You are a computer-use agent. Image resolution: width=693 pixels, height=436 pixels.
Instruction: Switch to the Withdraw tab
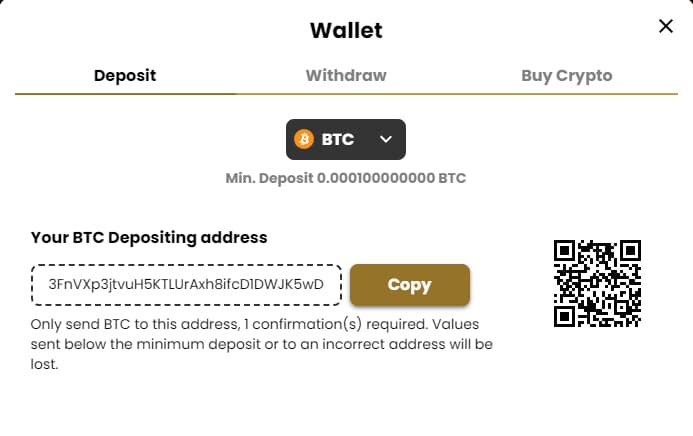(346, 75)
